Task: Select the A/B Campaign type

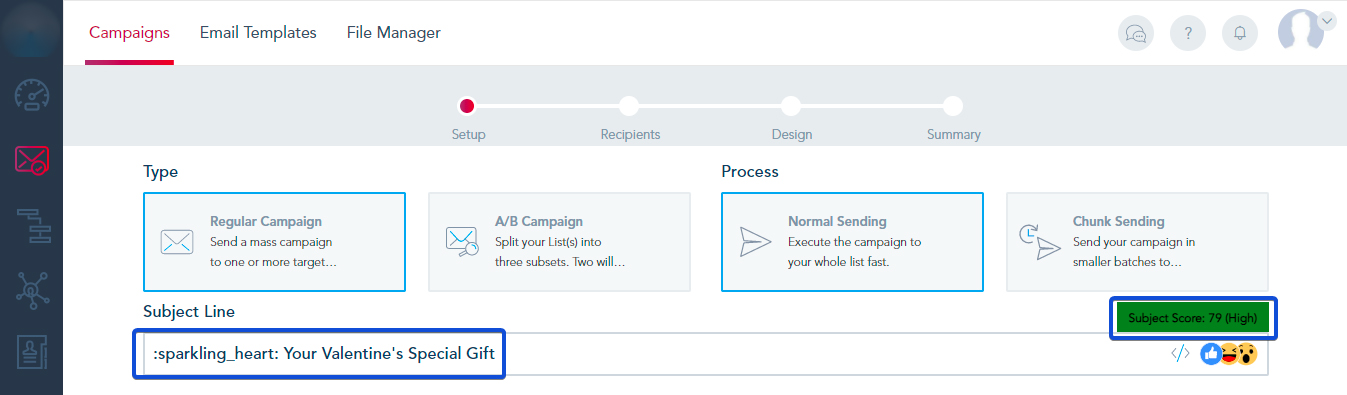Action: (559, 242)
